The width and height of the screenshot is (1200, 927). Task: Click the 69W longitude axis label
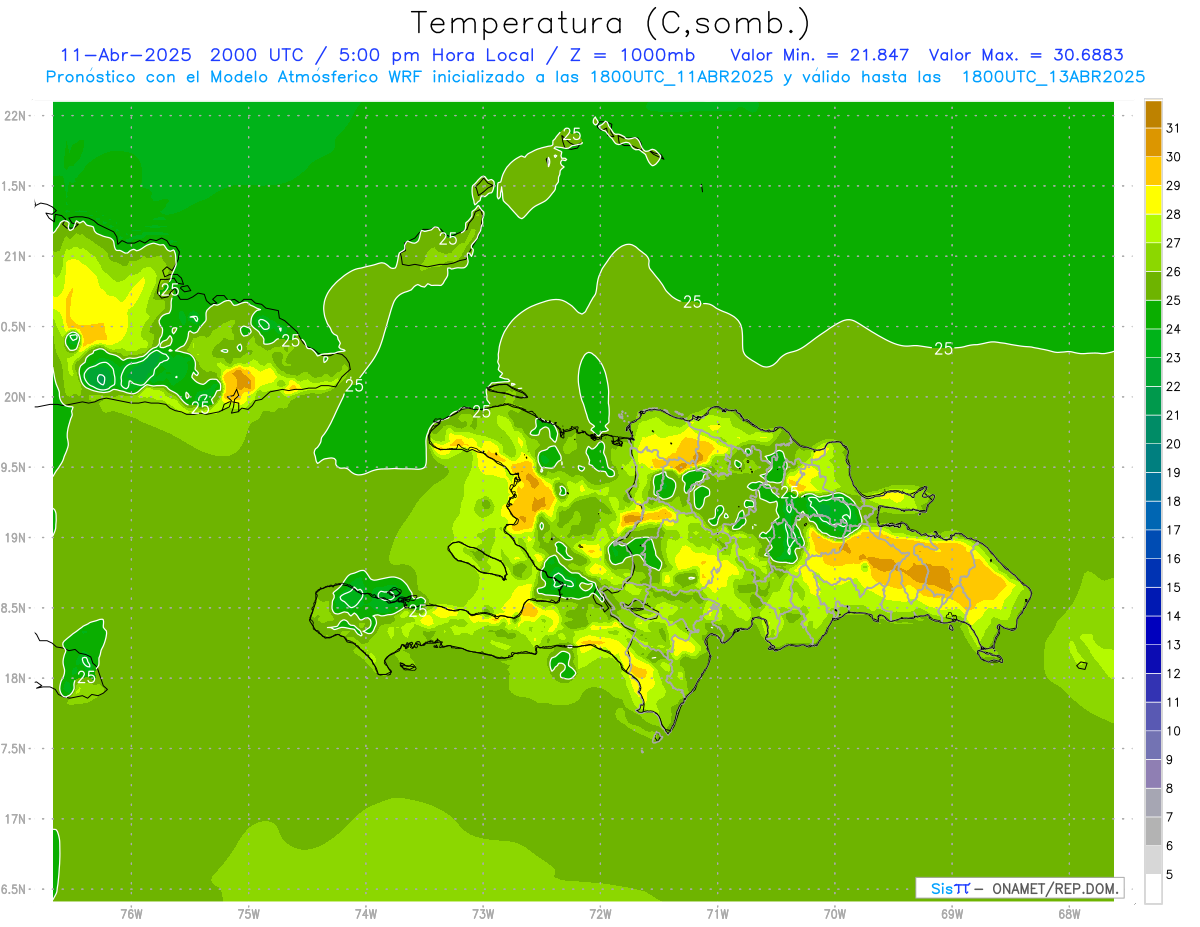pyautogui.click(x=952, y=913)
